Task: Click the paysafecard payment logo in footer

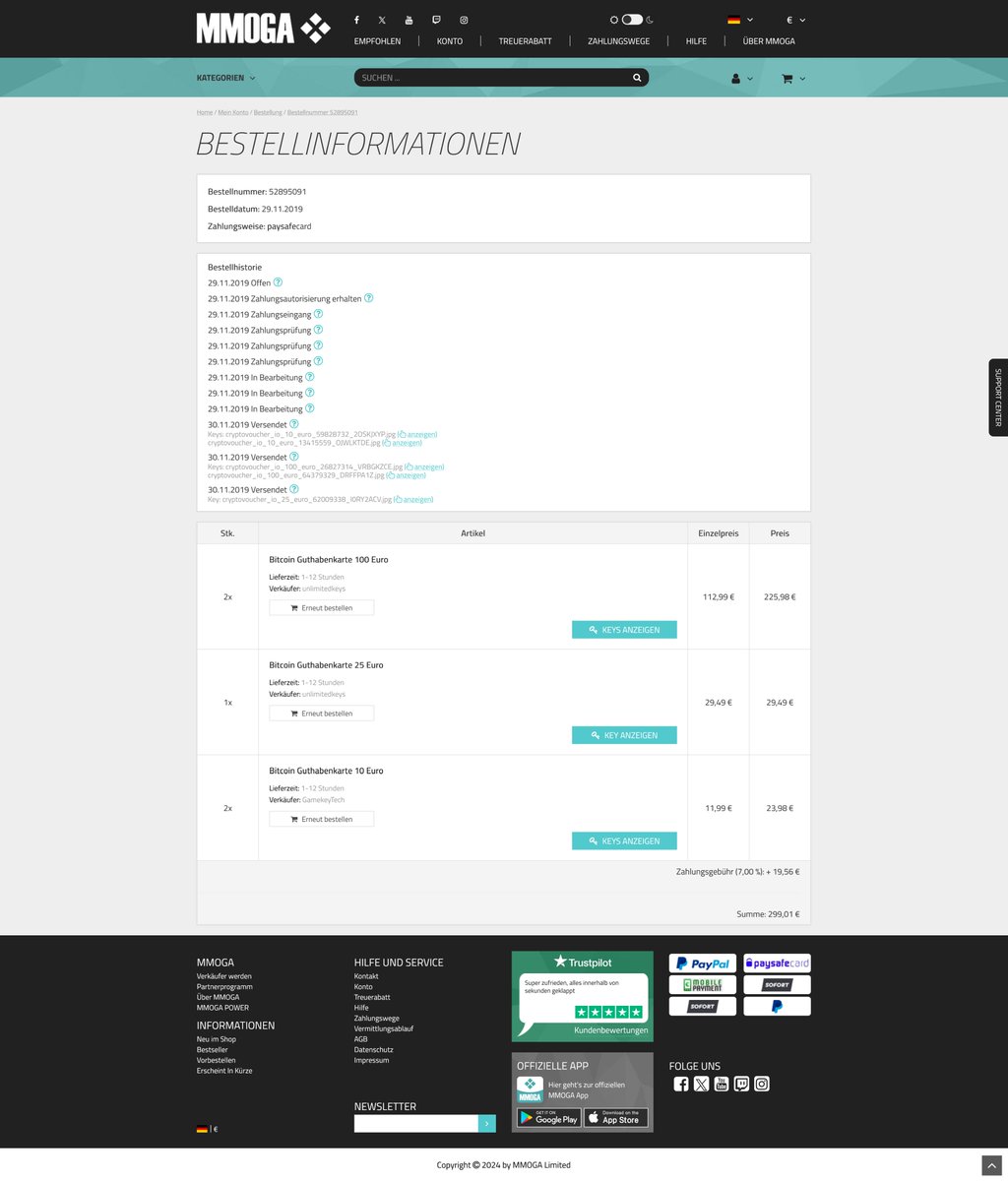Action: point(778,963)
